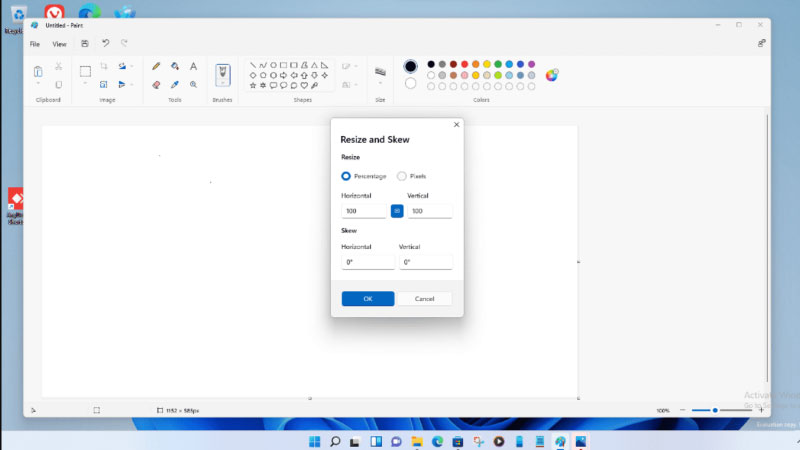The width and height of the screenshot is (800, 450).
Task: Click the Redo arrow icon
Action: click(124, 43)
